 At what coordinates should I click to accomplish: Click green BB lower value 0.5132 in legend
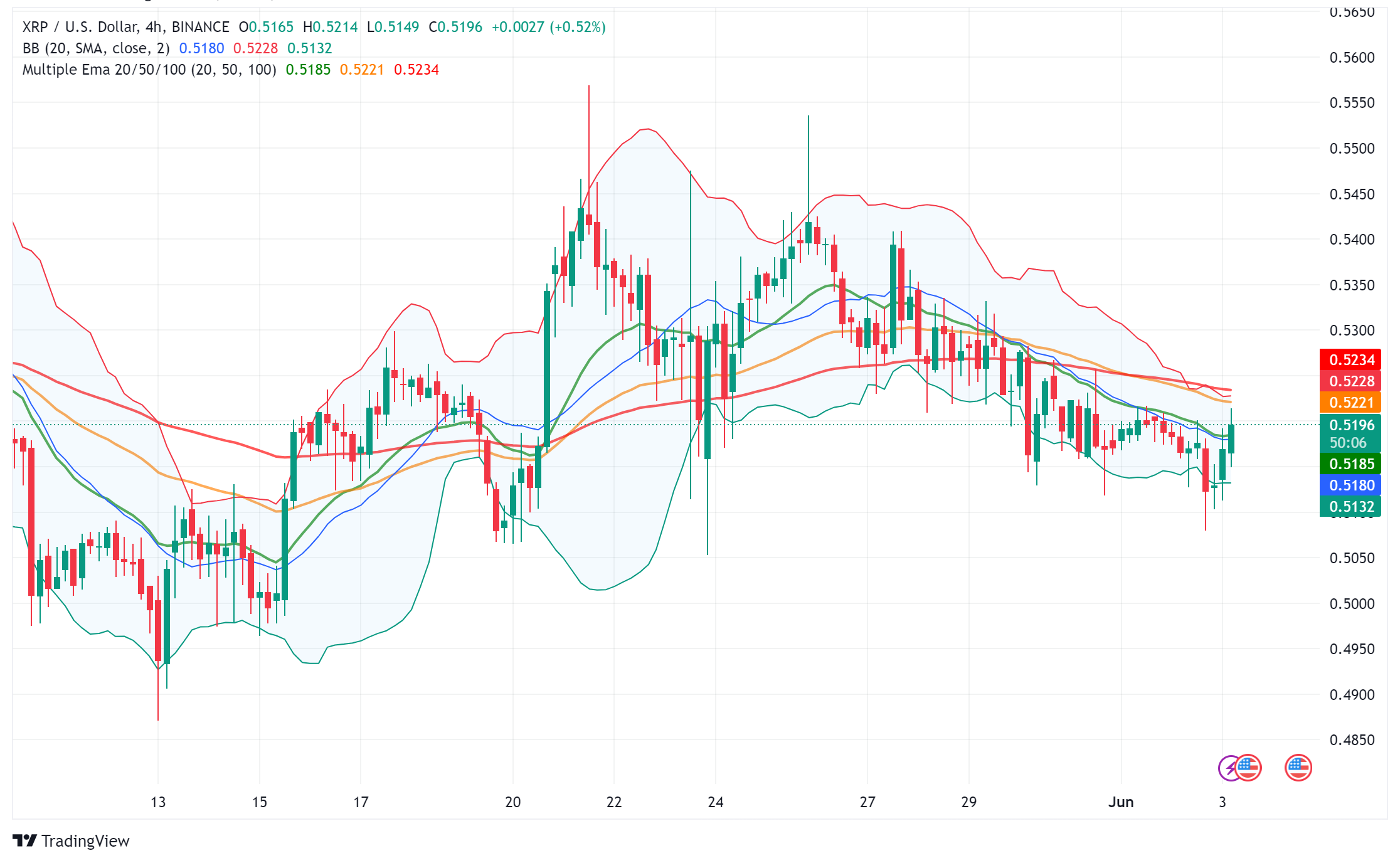[309, 48]
